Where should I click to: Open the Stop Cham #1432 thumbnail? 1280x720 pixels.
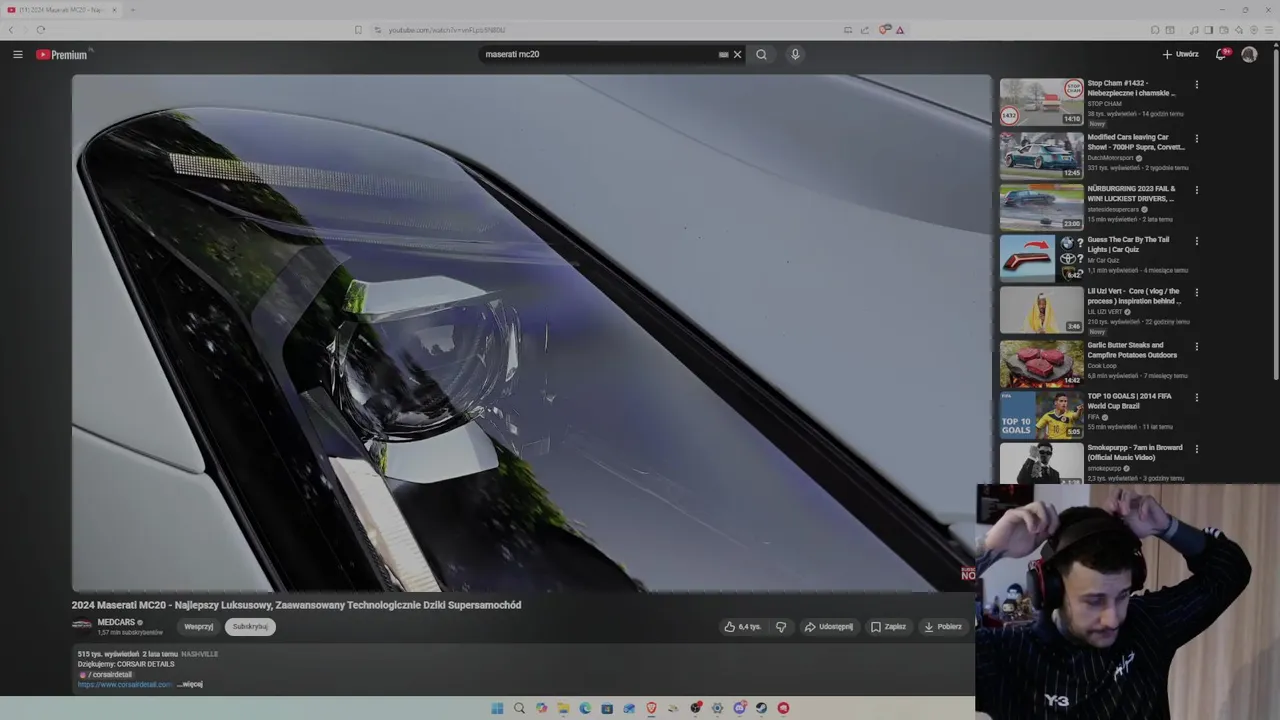click(x=1041, y=102)
